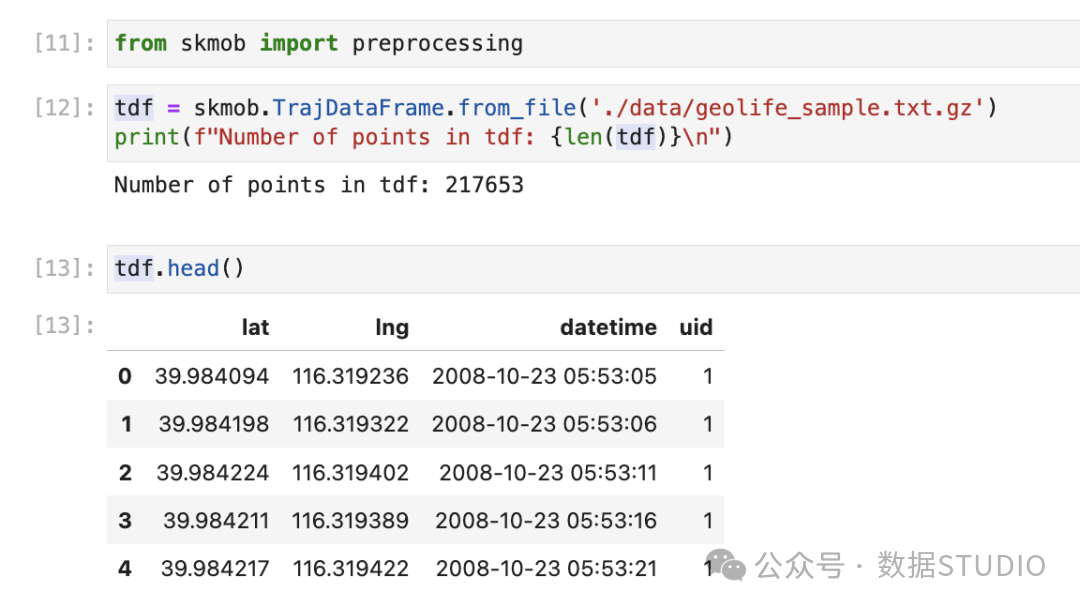Click the 'lng' column header

pyautogui.click(x=392, y=328)
